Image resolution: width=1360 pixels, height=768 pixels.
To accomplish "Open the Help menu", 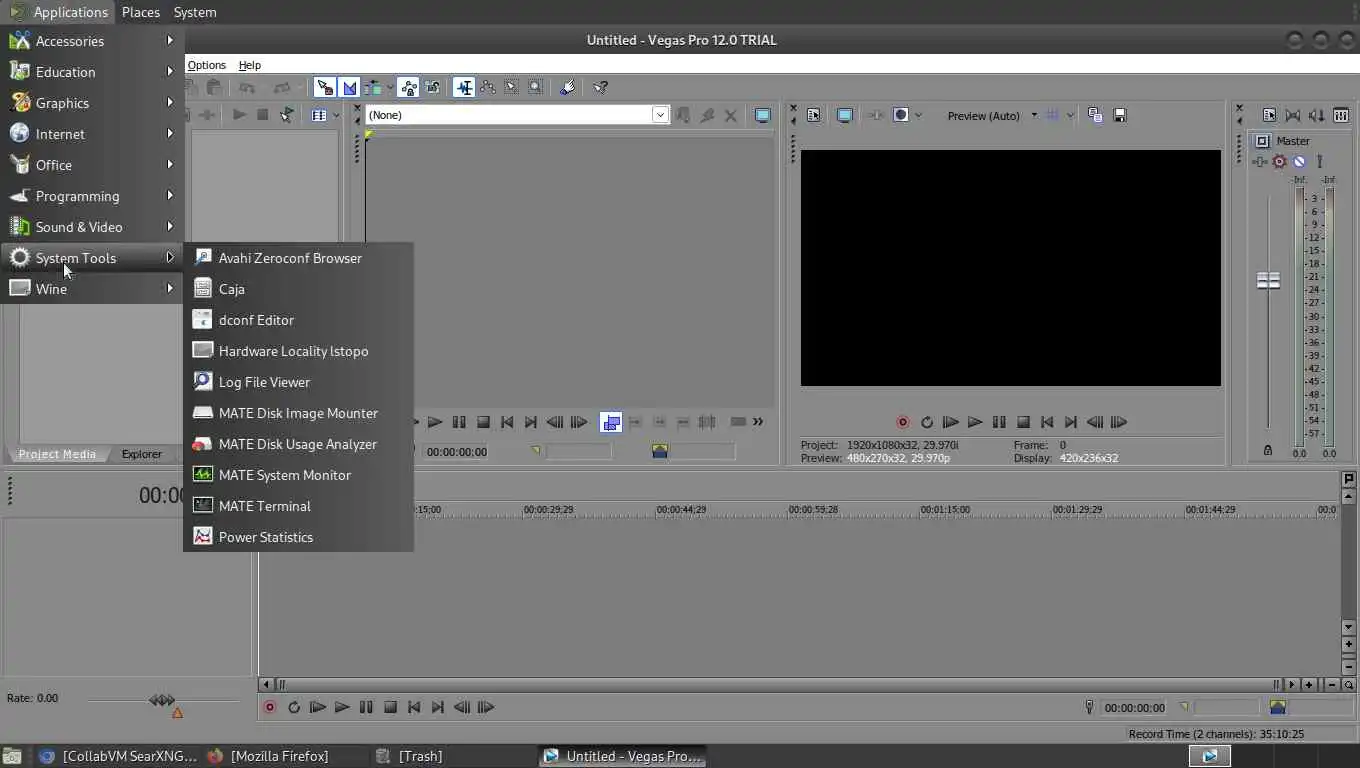I will [250, 65].
